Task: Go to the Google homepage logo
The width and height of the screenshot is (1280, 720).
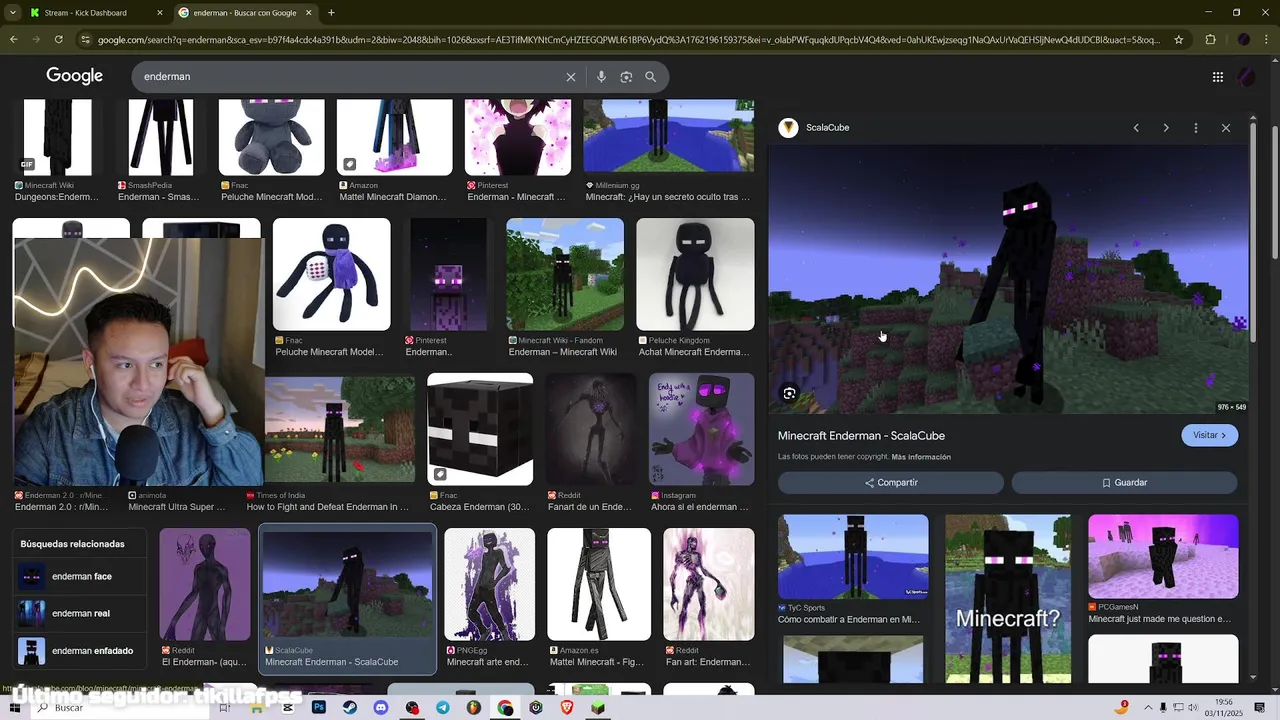Action: point(74,76)
